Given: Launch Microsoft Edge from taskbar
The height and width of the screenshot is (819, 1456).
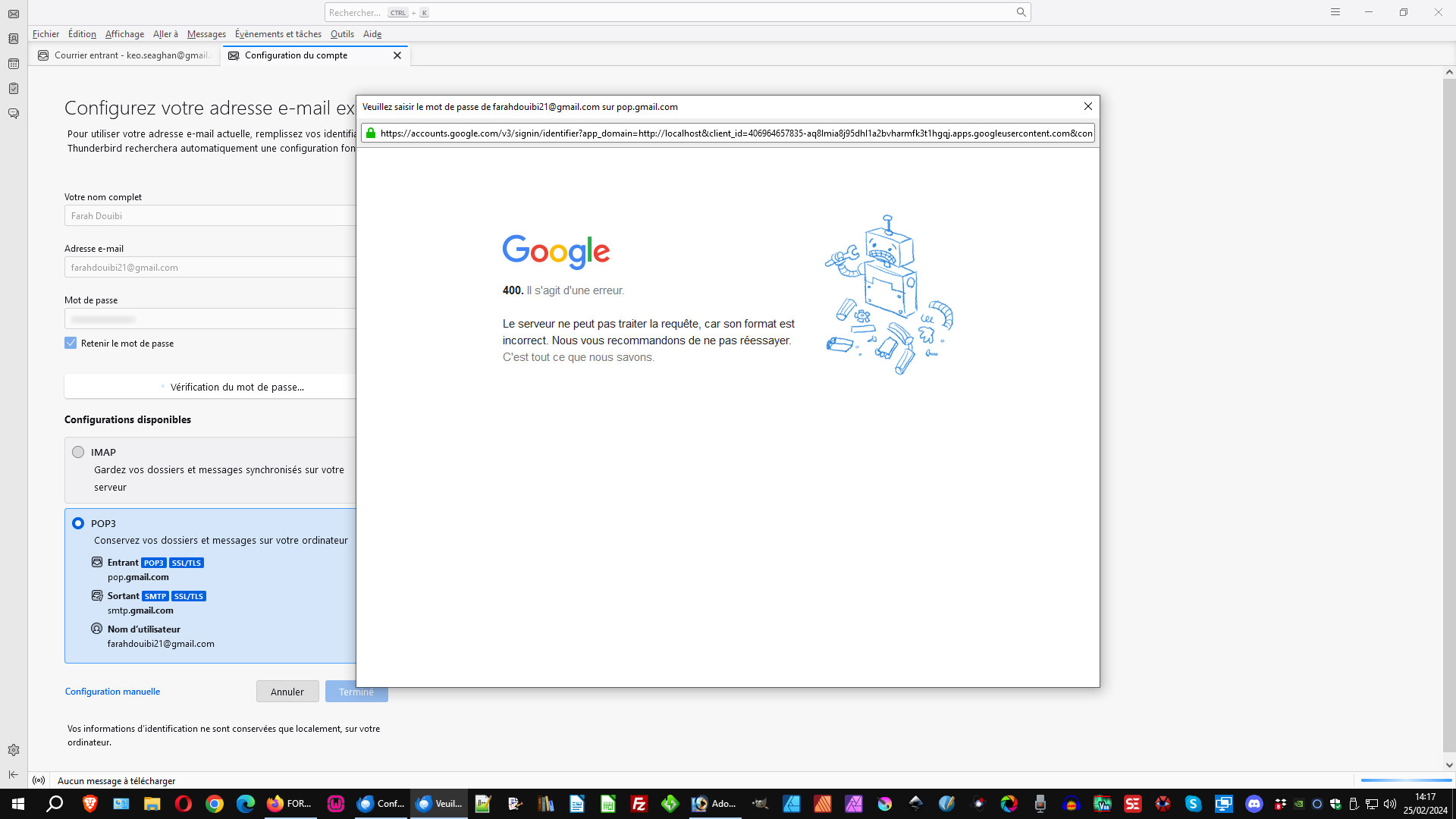Looking at the screenshot, I should (x=246, y=804).
